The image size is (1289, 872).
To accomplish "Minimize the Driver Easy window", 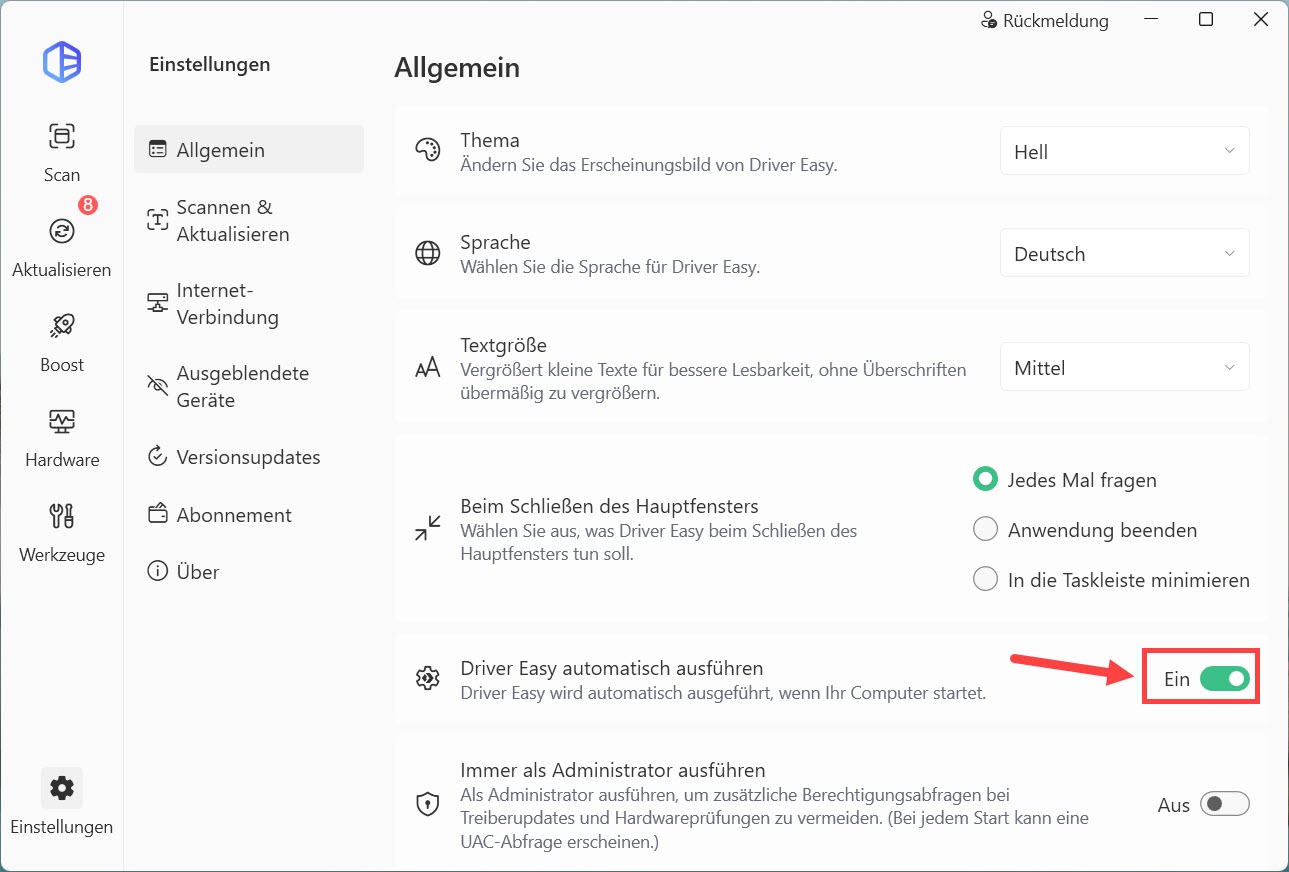I will [x=1152, y=20].
